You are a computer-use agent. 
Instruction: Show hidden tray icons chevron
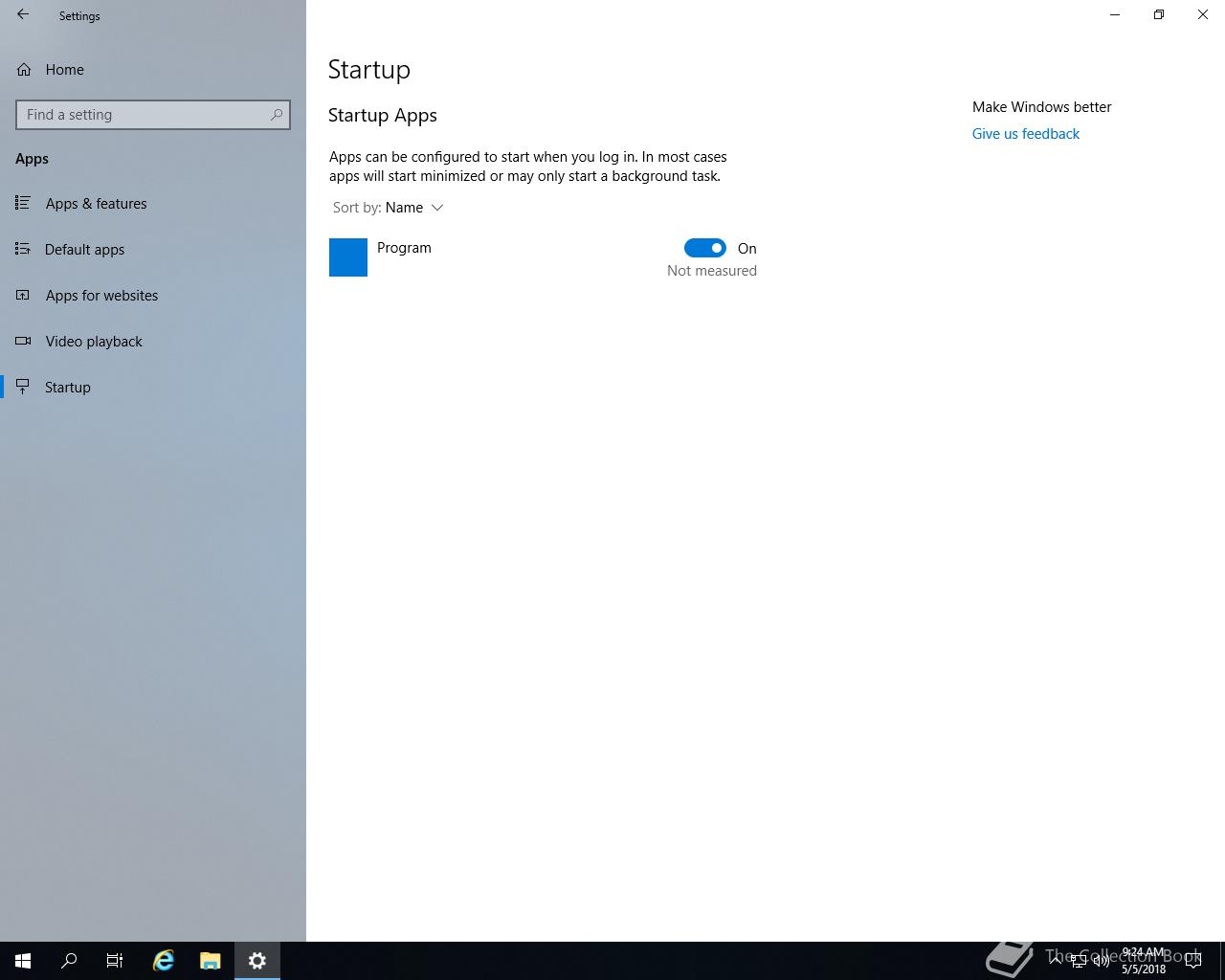tap(1056, 961)
